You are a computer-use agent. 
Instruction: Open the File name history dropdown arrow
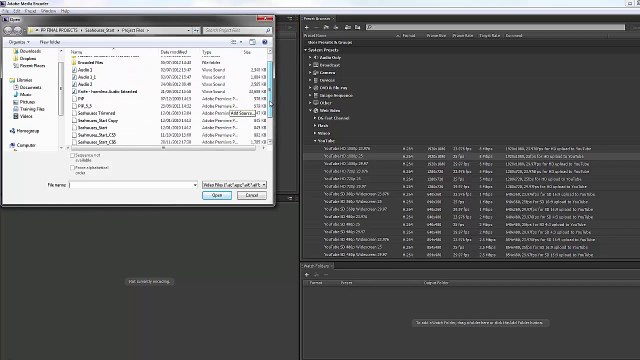(x=195, y=185)
